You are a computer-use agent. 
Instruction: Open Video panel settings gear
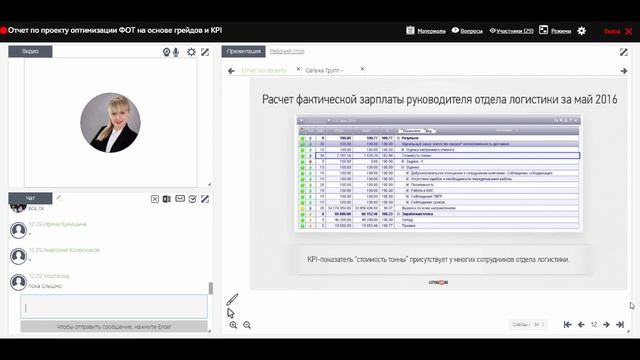click(x=191, y=52)
